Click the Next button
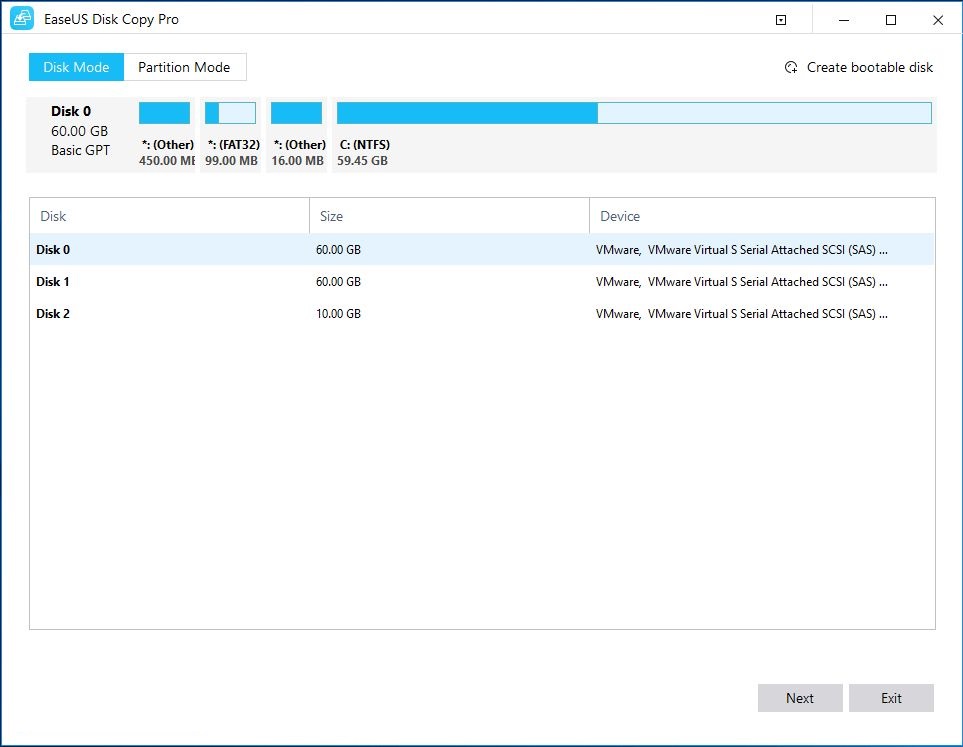 pyautogui.click(x=800, y=698)
